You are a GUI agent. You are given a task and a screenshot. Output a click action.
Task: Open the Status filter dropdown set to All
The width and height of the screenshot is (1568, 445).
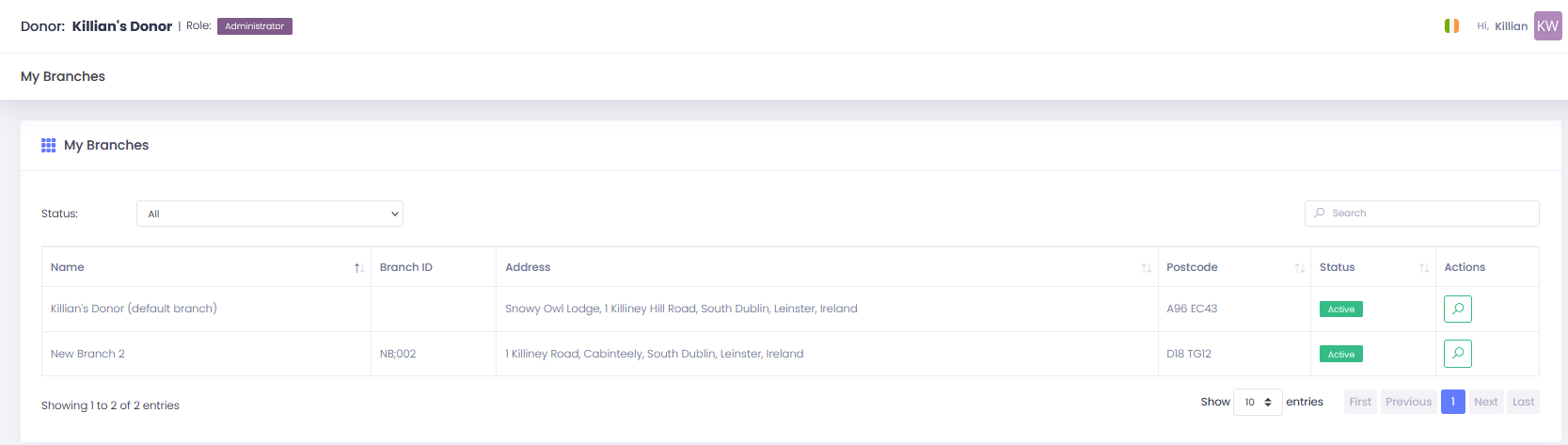tap(270, 214)
